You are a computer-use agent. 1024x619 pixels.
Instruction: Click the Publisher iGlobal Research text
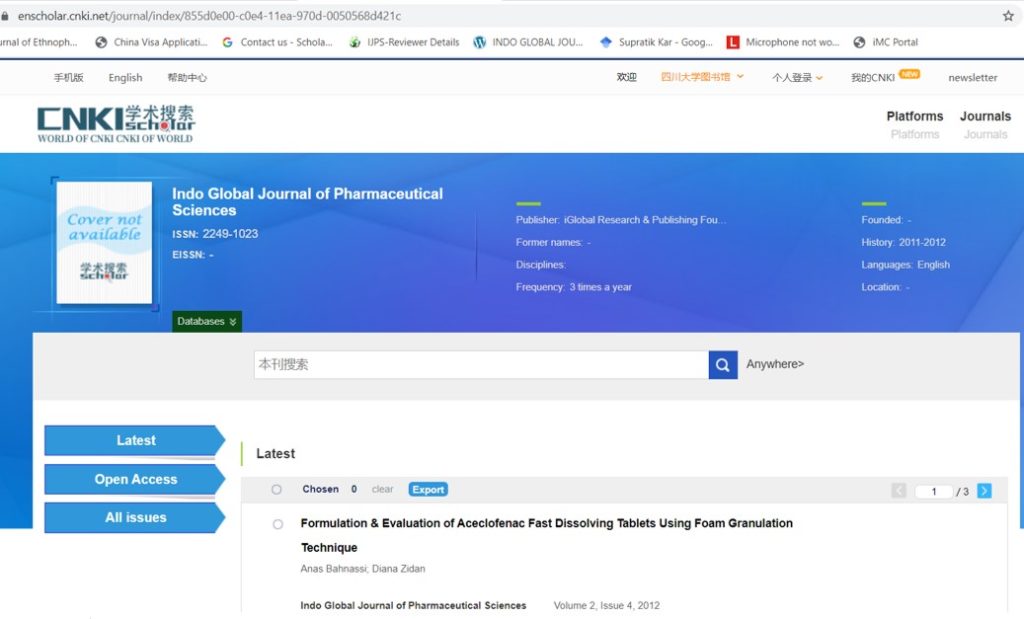[x=621, y=220]
